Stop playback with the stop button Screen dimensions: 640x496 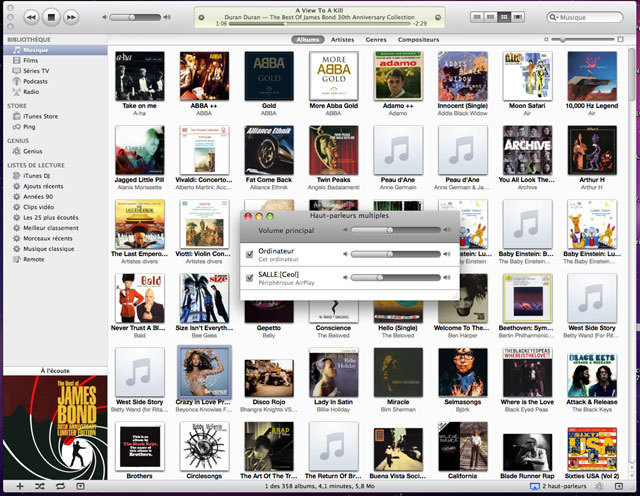tap(51, 17)
